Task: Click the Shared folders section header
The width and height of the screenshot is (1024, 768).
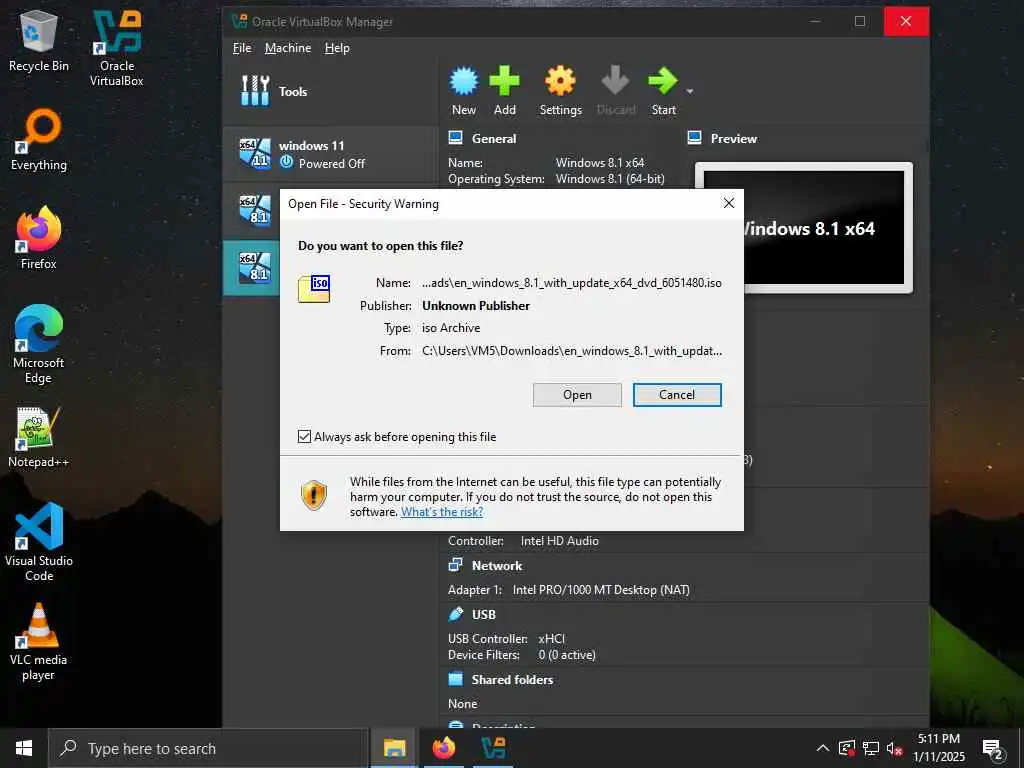Action: tap(513, 680)
